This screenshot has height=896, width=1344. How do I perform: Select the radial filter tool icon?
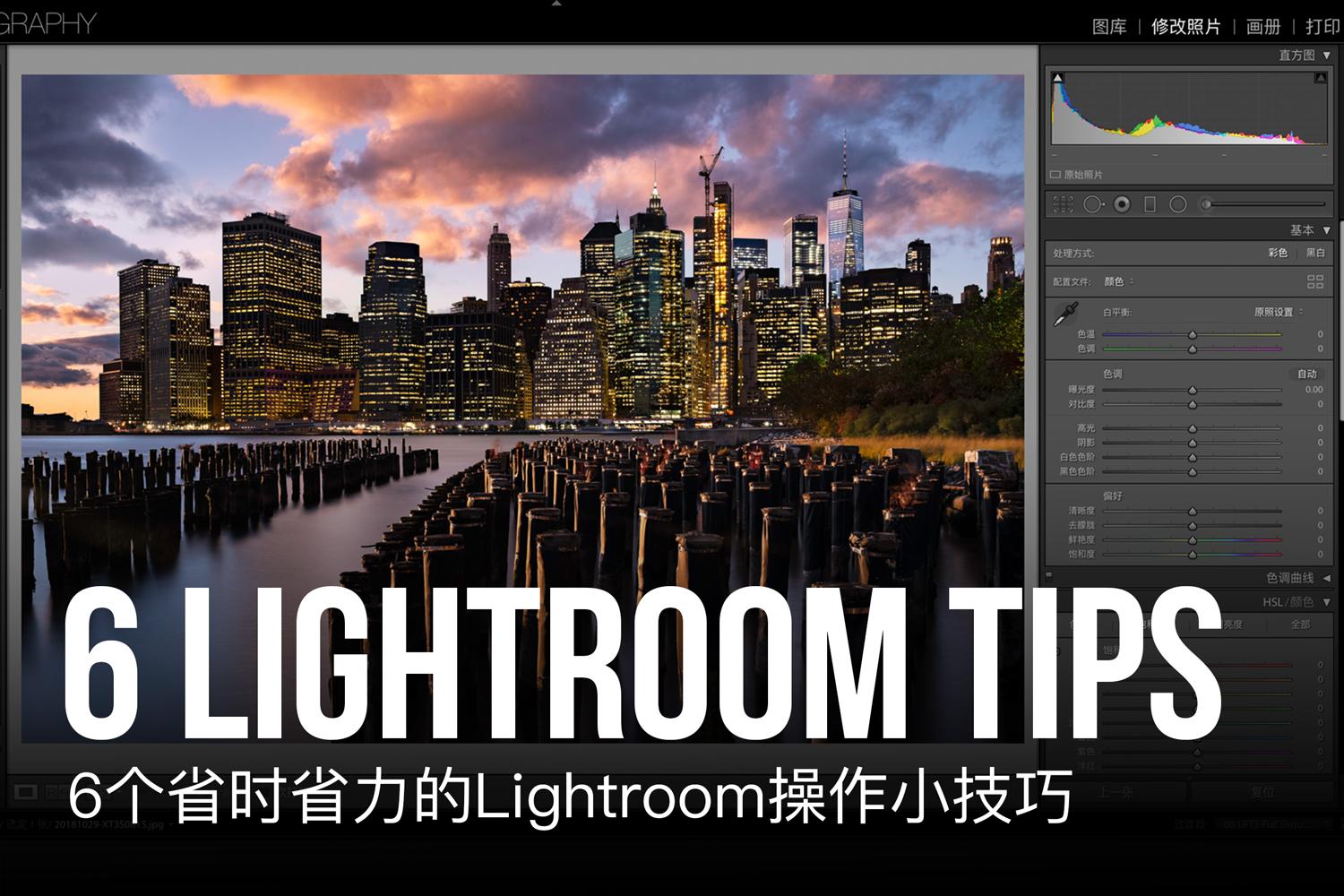pos(1178,204)
